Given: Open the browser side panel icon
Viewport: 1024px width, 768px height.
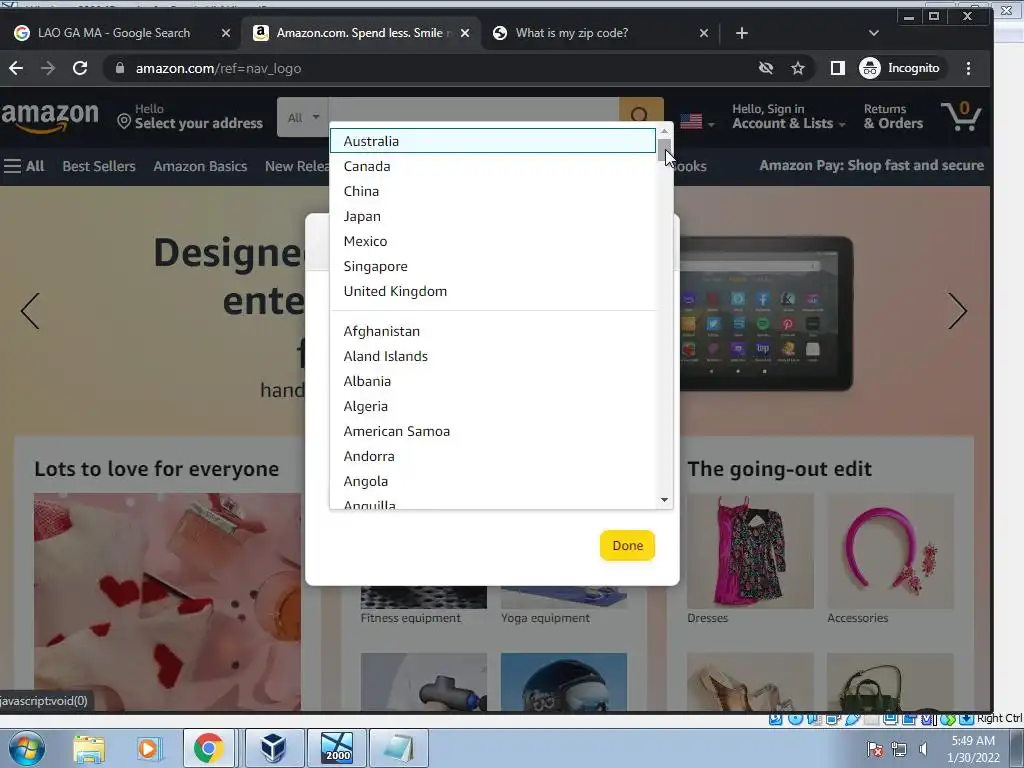Looking at the screenshot, I should [x=837, y=68].
